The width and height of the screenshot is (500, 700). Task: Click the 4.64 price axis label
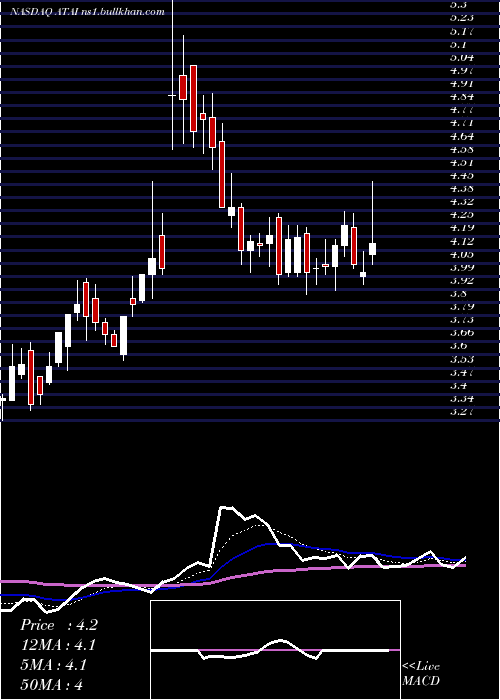click(x=462, y=136)
